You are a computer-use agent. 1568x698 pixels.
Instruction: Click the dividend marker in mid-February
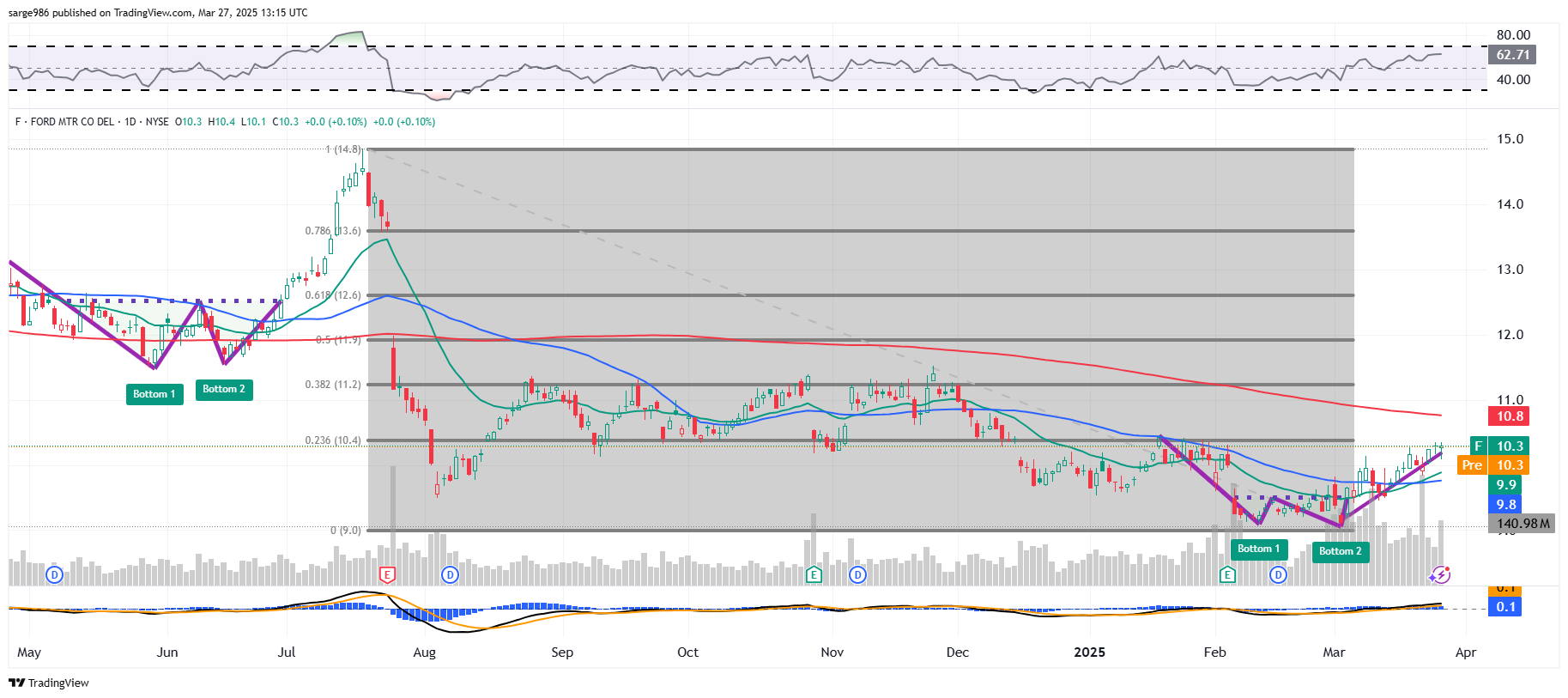click(x=1279, y=574)
